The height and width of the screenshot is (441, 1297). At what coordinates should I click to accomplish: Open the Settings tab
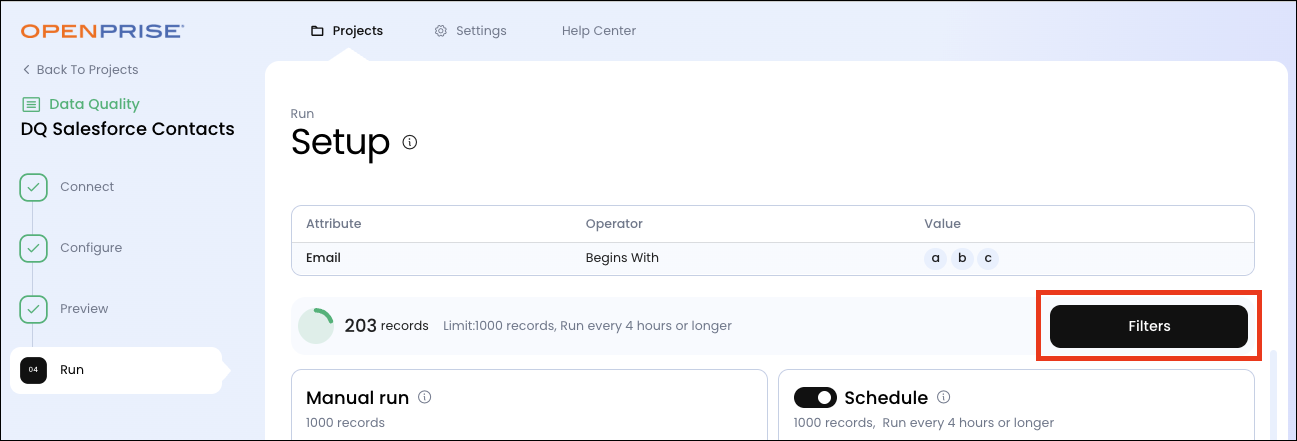[470, 31]
